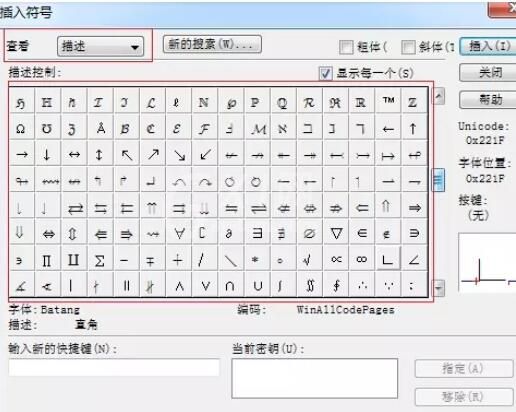Open the 查看 描述 dropdown
The height and width of the screenshot is (412, 516).
101,46
